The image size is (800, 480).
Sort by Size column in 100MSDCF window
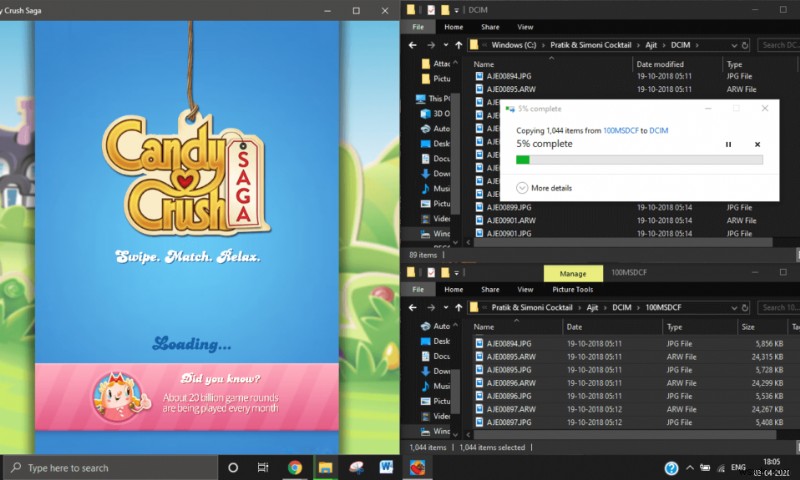(x=748, y=327)
